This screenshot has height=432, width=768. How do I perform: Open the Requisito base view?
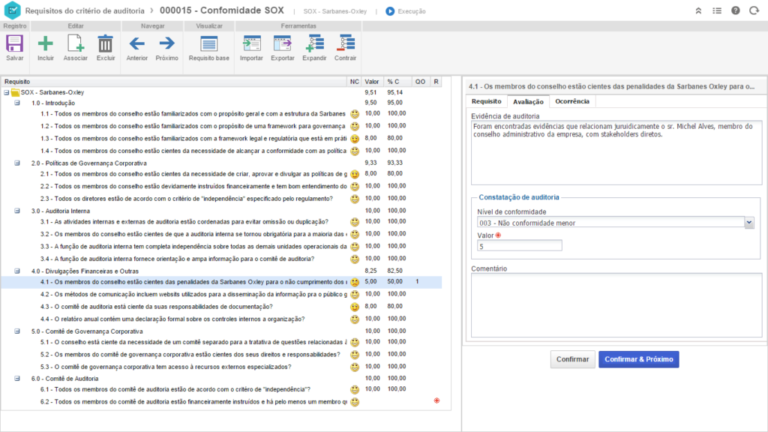pyautogui.click(x=209, y=43)
